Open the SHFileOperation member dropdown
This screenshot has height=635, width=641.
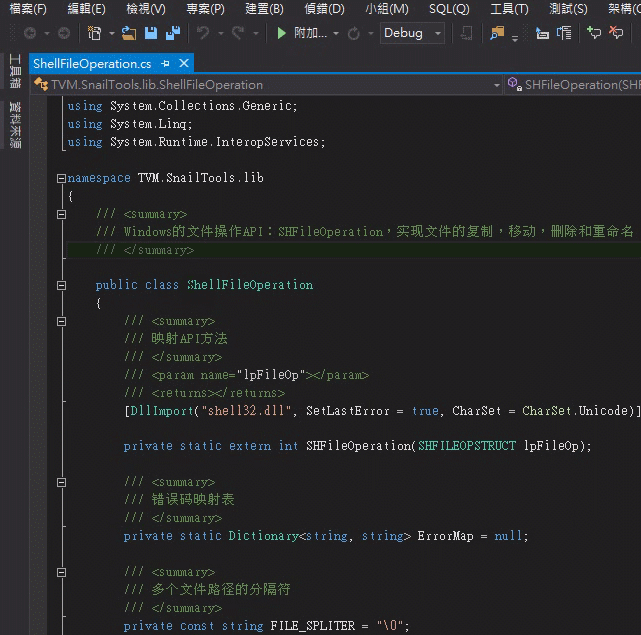[x=573, y=85]
